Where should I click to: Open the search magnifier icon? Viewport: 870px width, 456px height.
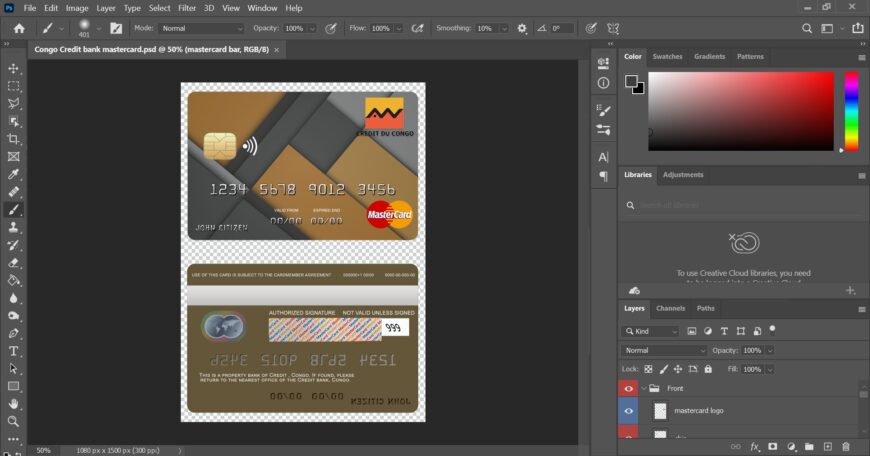[x=807, y=28]
